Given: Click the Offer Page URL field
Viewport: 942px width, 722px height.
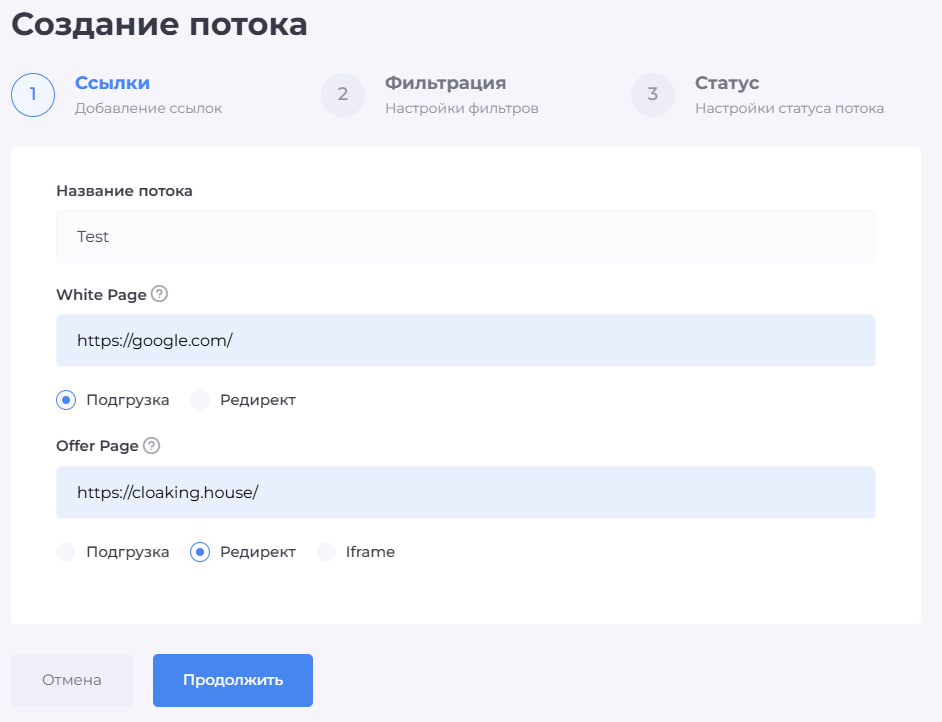Looking at the screenshot, I should coord(465,492).
